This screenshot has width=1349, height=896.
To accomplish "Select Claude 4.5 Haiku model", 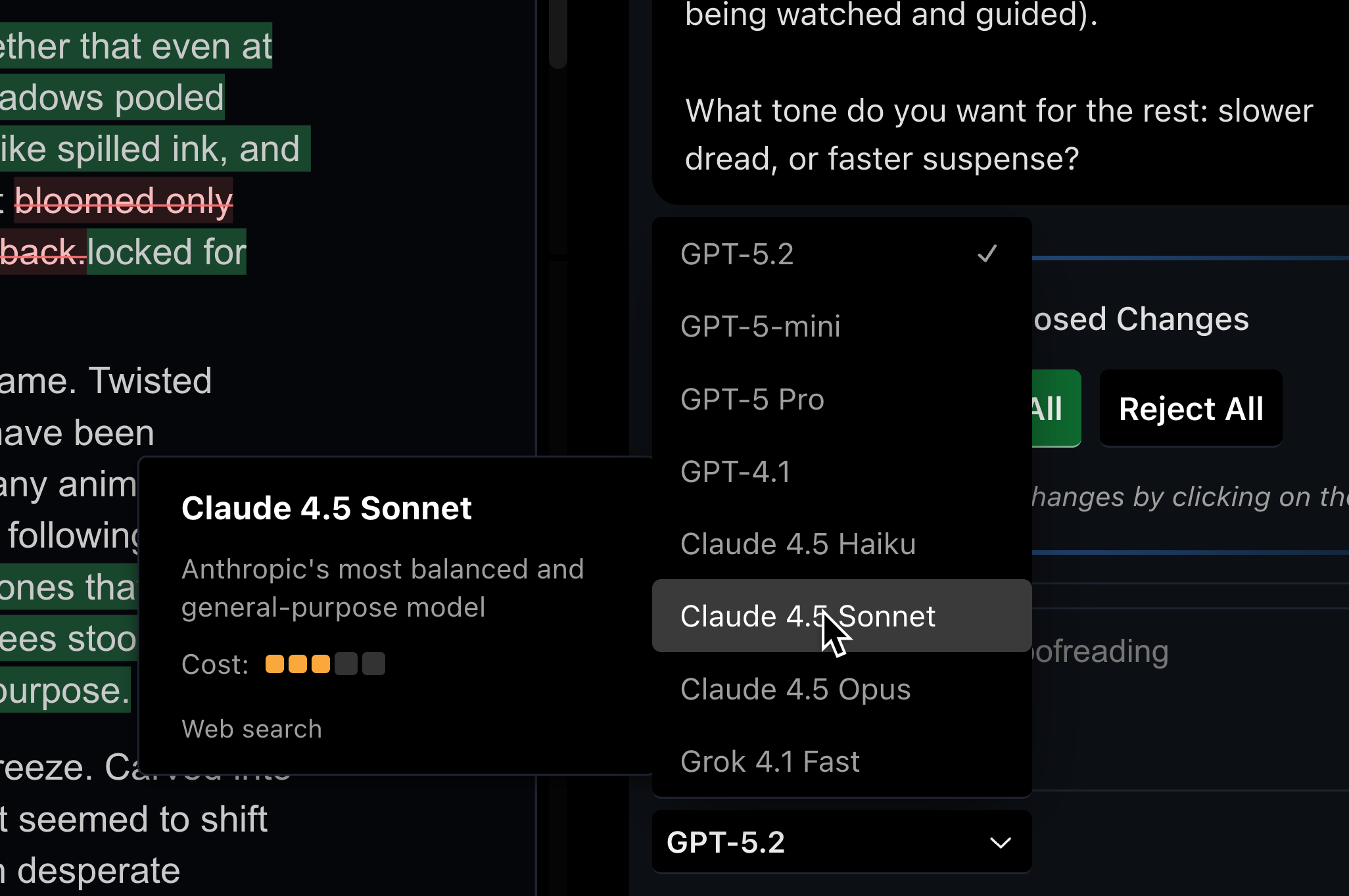I will pyautogui.click(x=798, y=544).
